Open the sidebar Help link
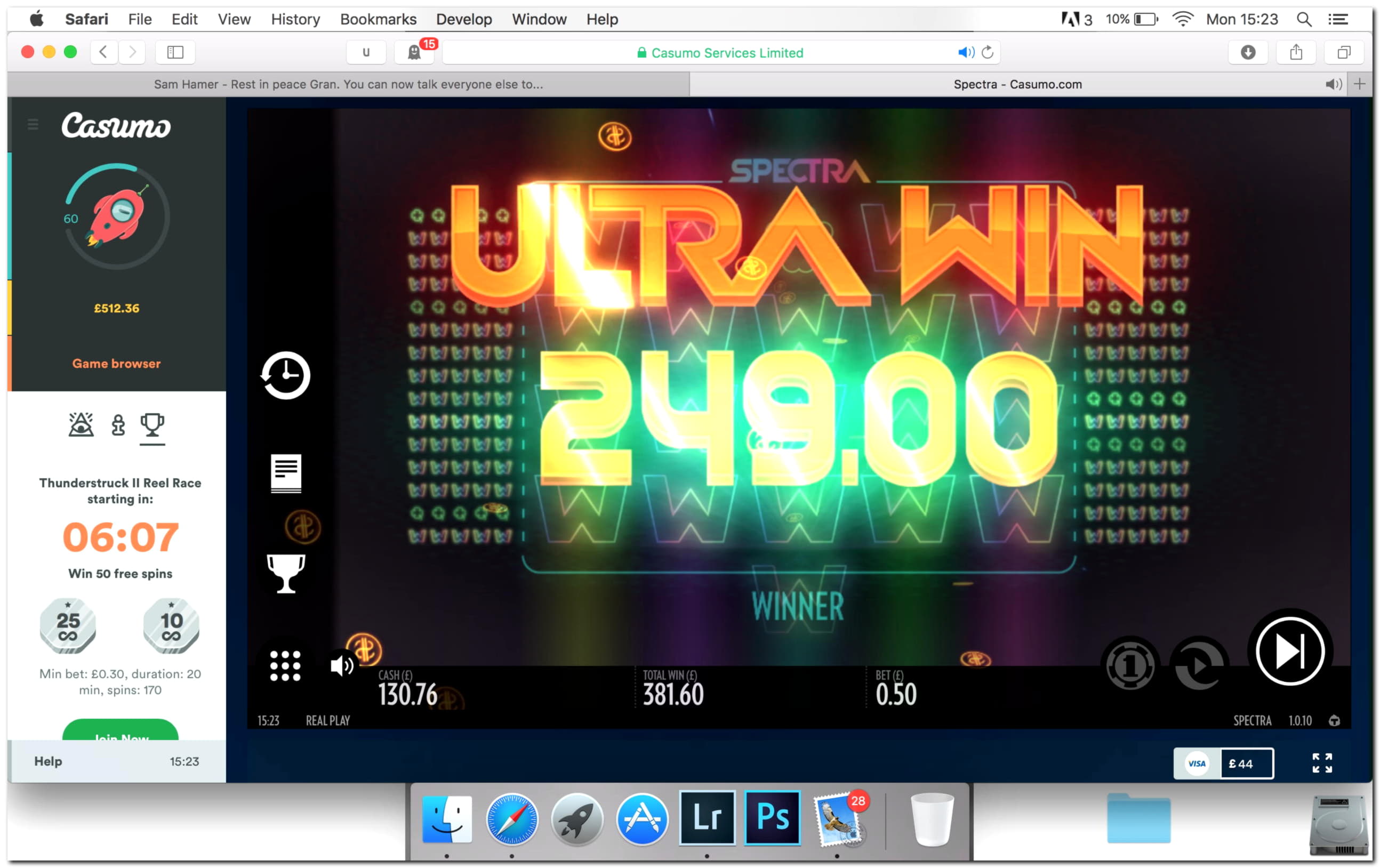This screenshot has height=868, width=1380. click(x=48, y=761)
